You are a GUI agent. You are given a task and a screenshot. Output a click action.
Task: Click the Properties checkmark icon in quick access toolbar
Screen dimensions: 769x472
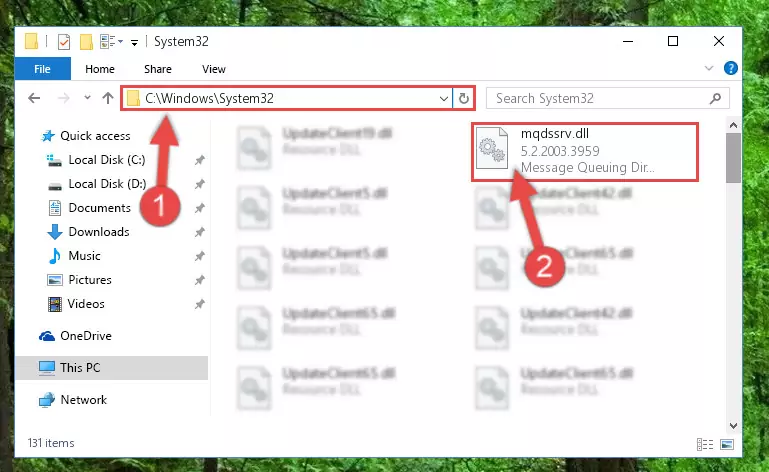(64, 42)
